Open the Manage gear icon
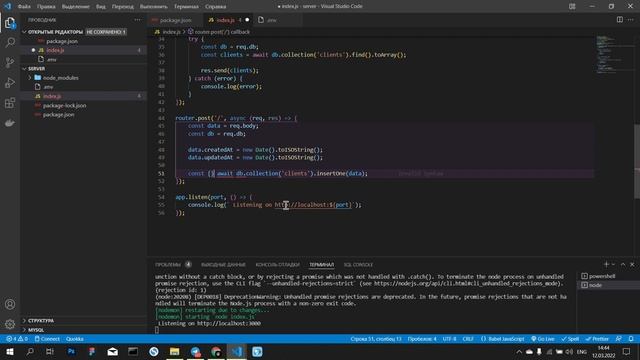The width and height of the screenshot is (640, 360). [10, 324]
